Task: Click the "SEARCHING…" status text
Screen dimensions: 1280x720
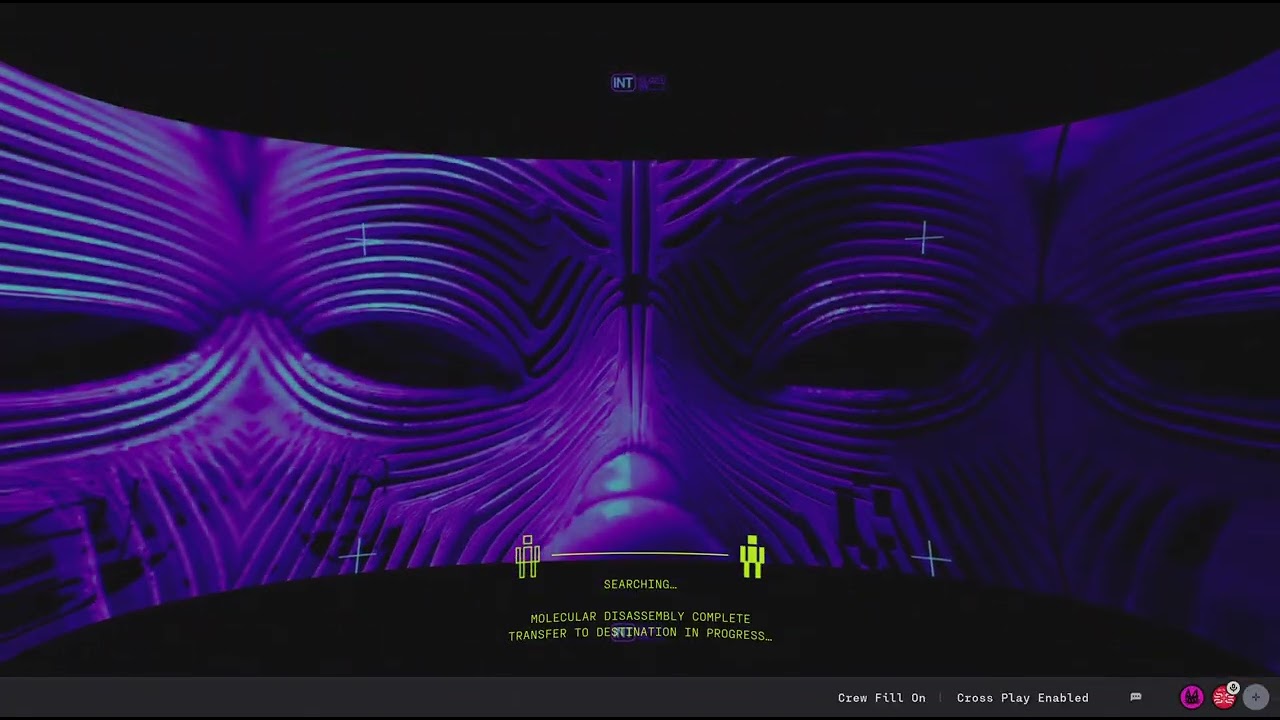Action: 640,584
